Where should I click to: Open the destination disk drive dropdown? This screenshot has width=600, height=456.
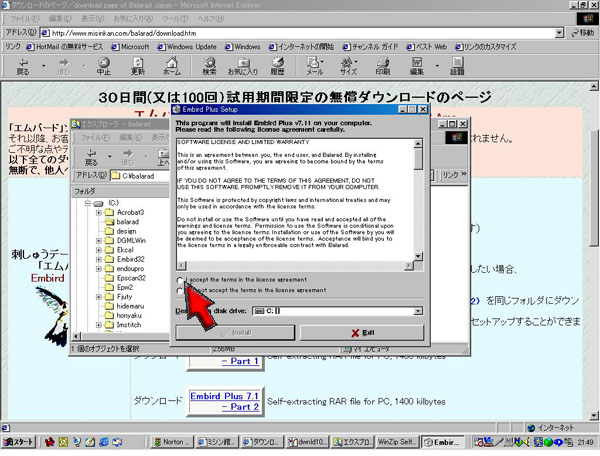click(419, 311)
